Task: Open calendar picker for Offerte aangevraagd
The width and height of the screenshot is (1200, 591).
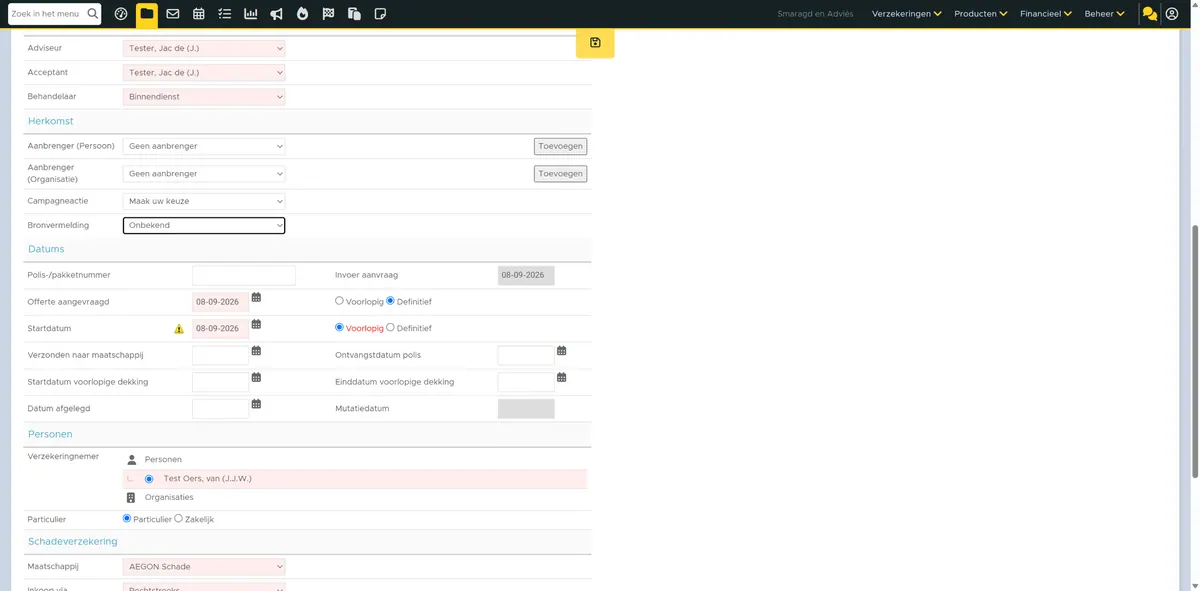Action: (x=257, y=298)
